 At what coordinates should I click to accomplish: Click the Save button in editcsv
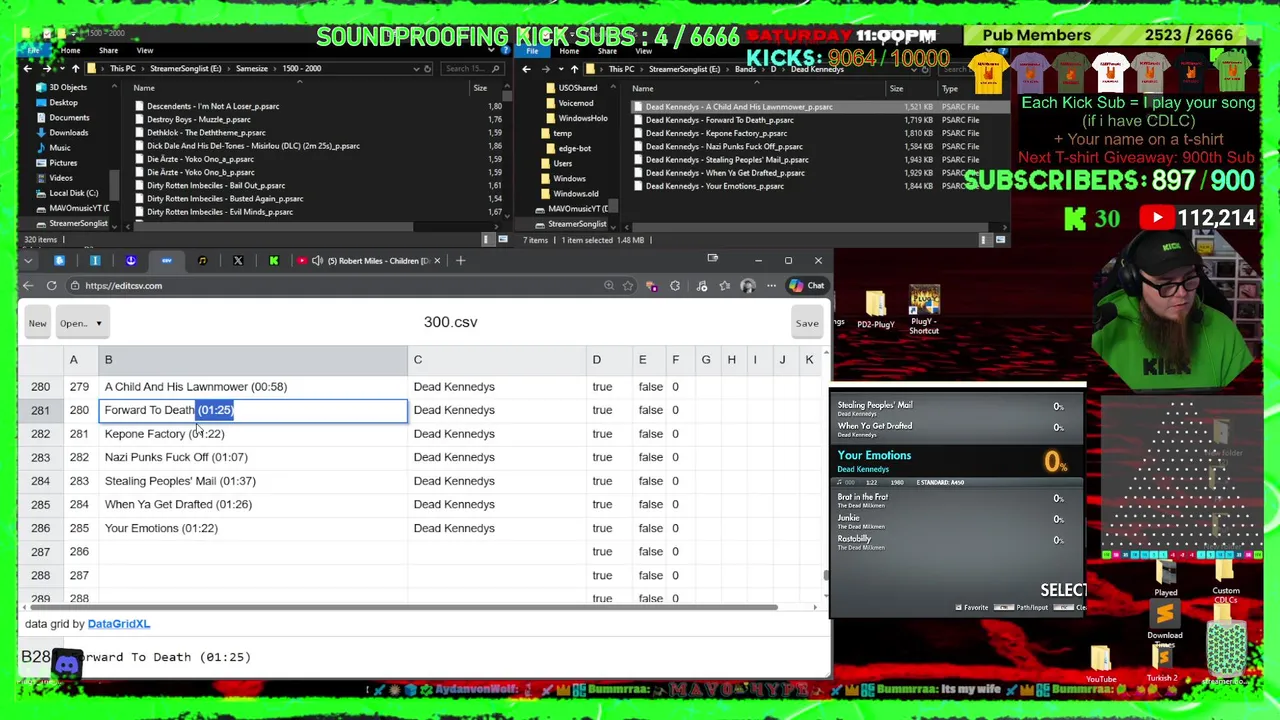coord(807,323)
